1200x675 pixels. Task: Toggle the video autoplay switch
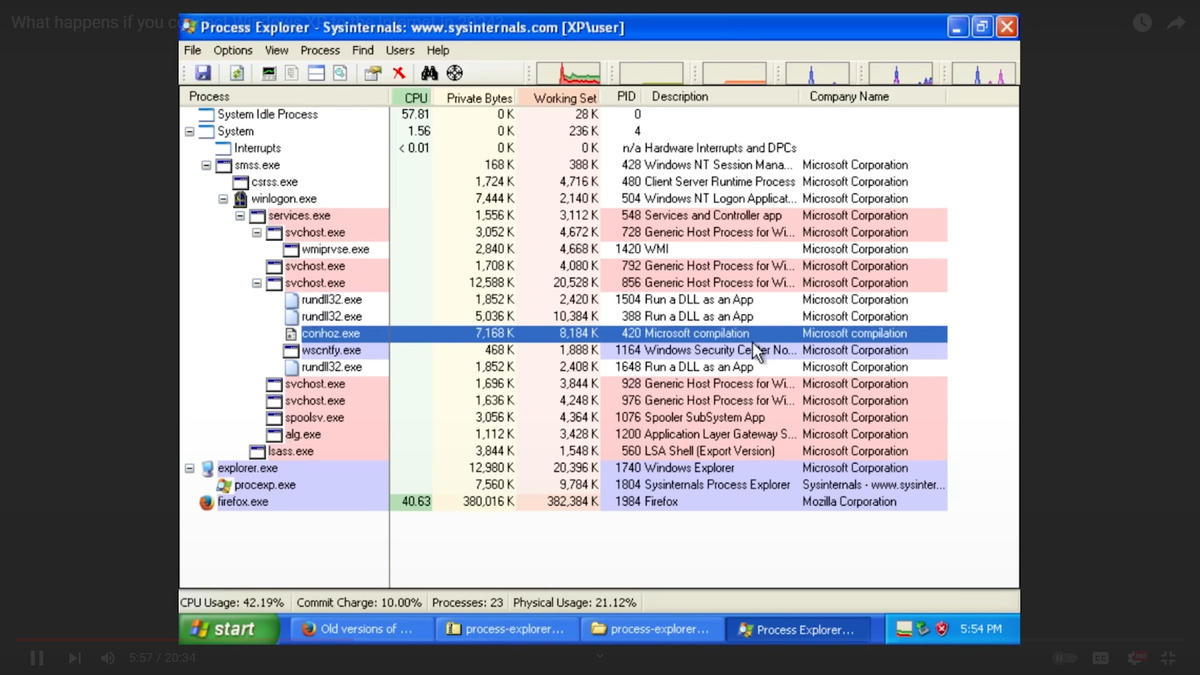pyautogui.click(x=1065, y=658)
